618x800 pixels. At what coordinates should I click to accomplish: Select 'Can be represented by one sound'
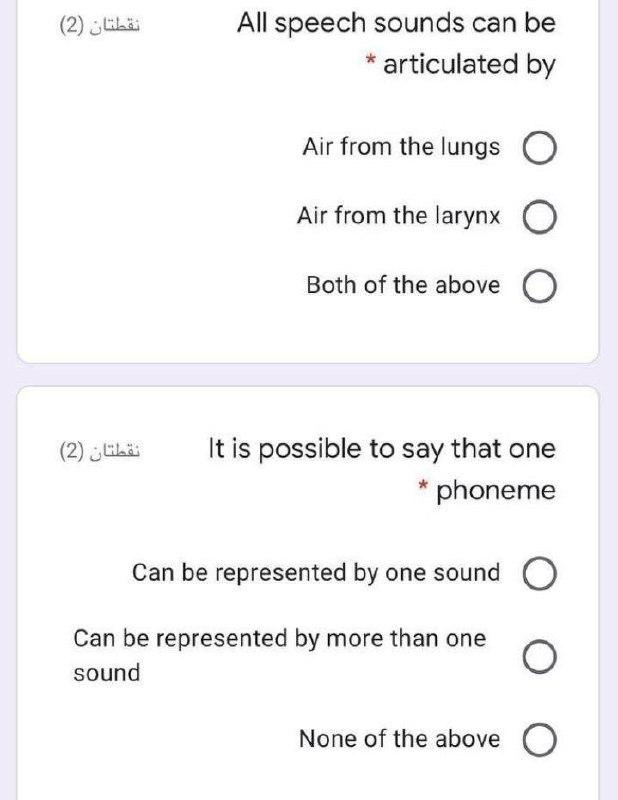[542, 572]
